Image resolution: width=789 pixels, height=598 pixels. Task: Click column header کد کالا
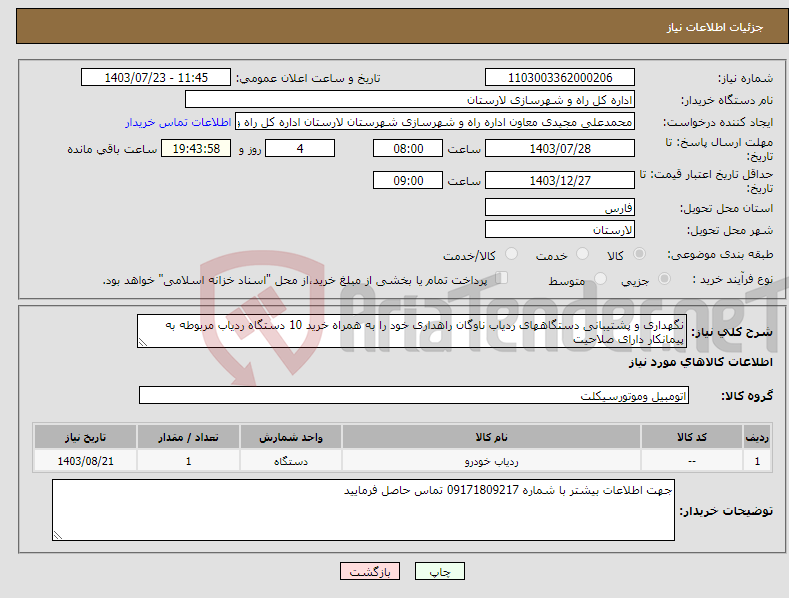[692, 437]
